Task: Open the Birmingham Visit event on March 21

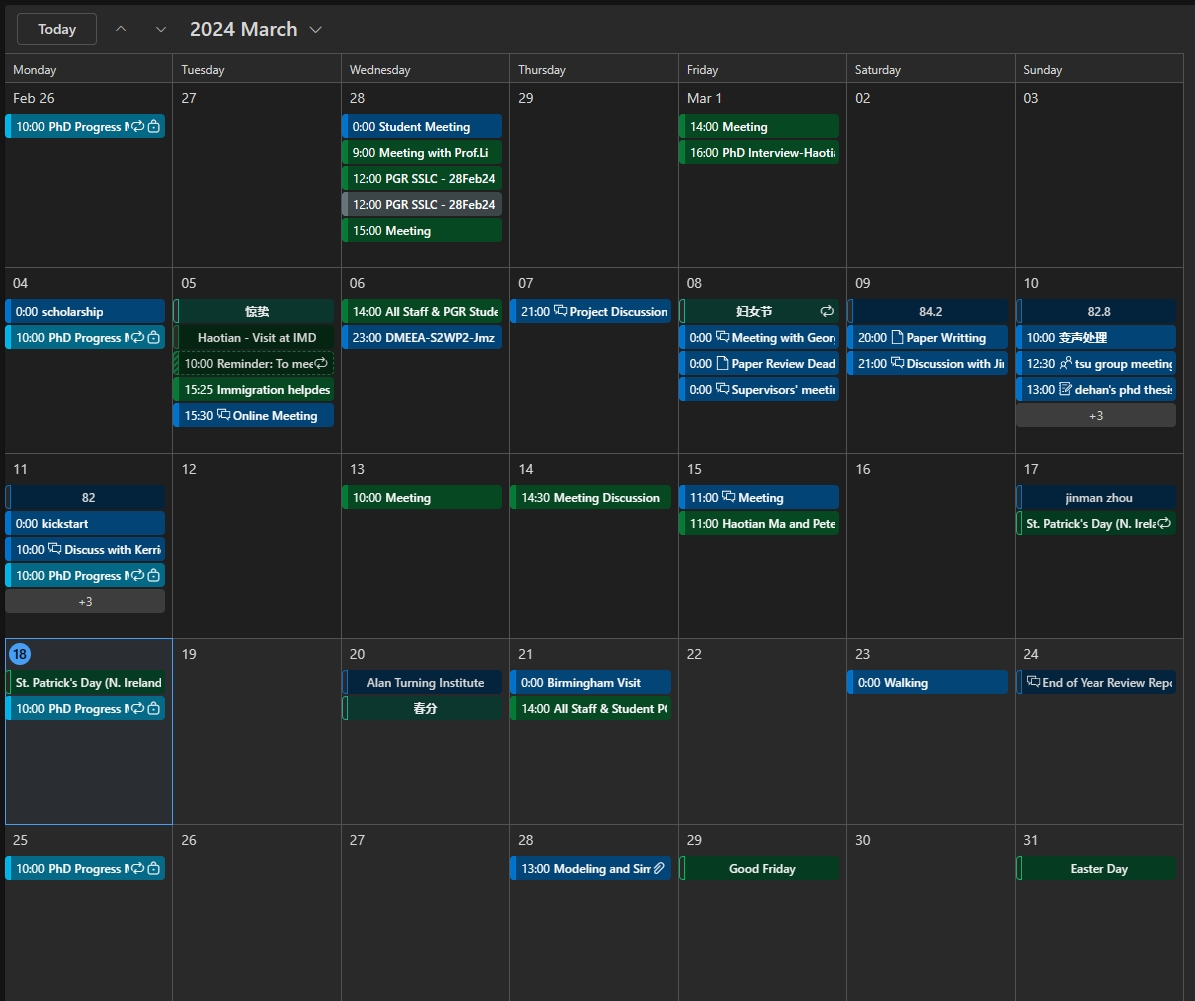Action: pos(590,683)
